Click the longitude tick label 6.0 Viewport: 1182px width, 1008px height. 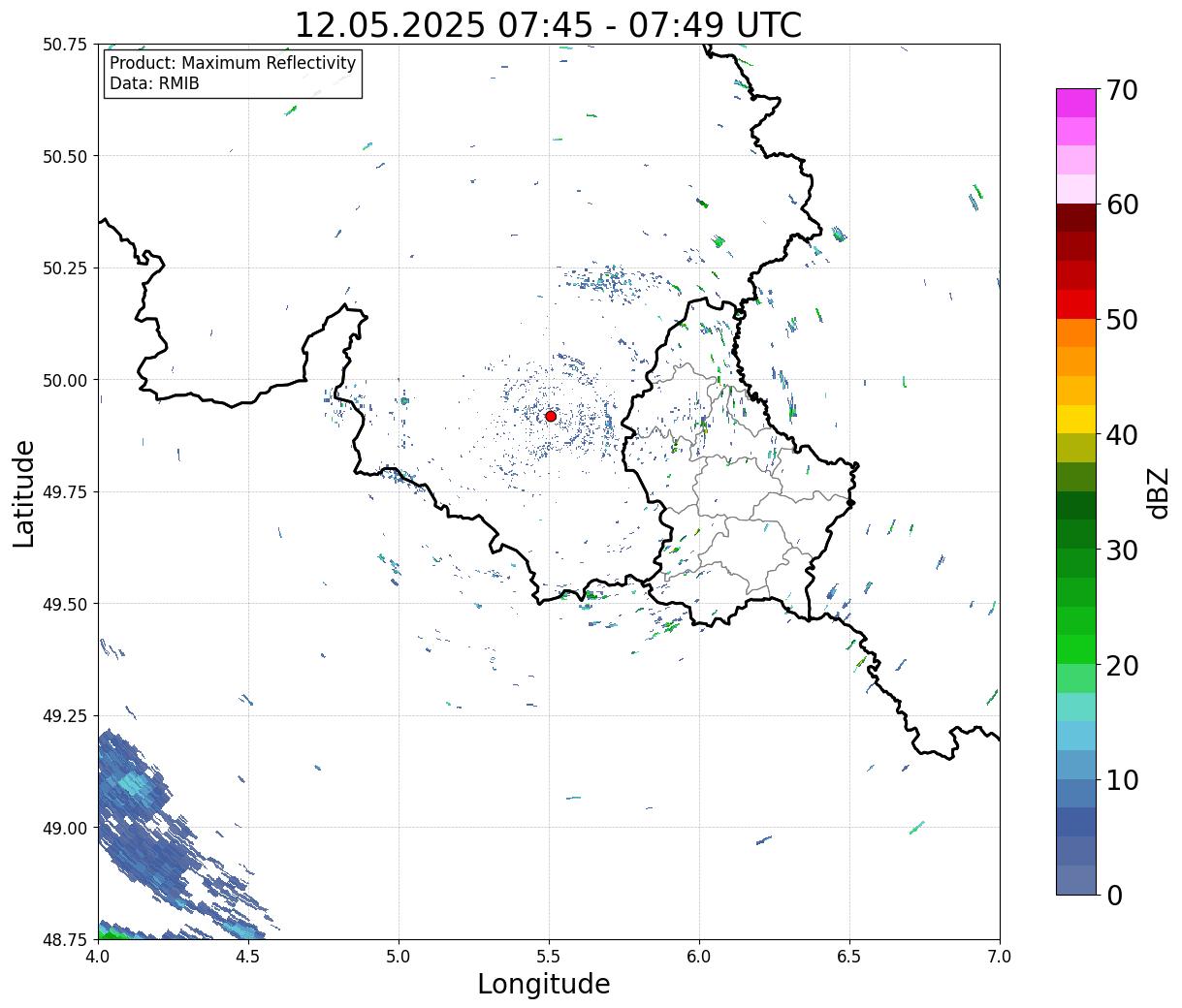(699, 957)
